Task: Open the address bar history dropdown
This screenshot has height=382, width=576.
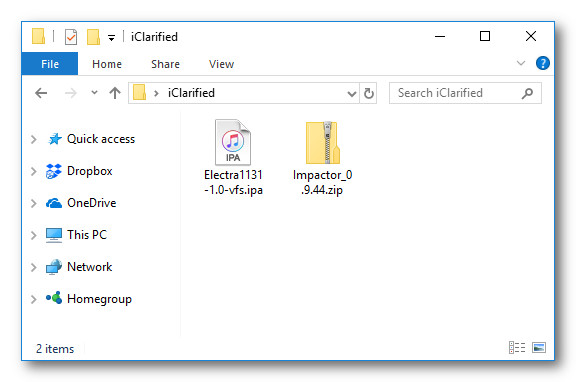Action: [x=352, y=94]
